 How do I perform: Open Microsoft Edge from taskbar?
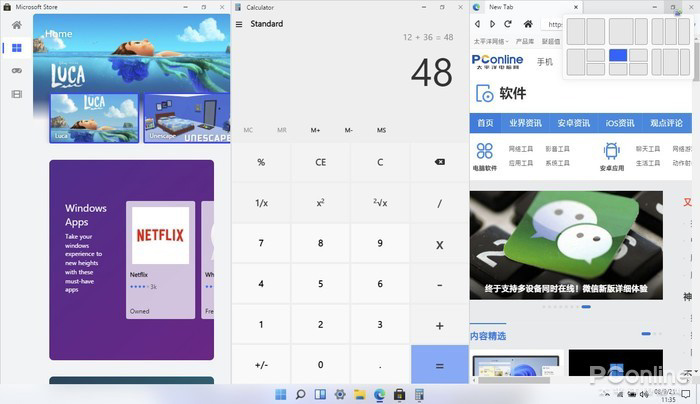(379, 394)
